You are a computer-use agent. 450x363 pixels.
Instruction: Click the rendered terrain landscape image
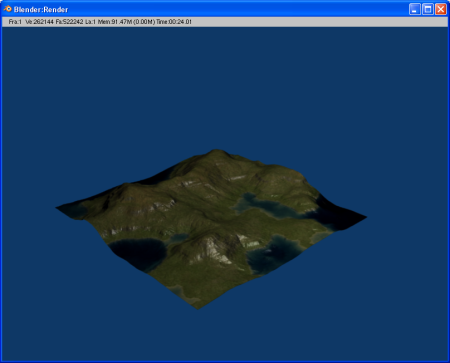pyautogui.click(x=211, y=229)
